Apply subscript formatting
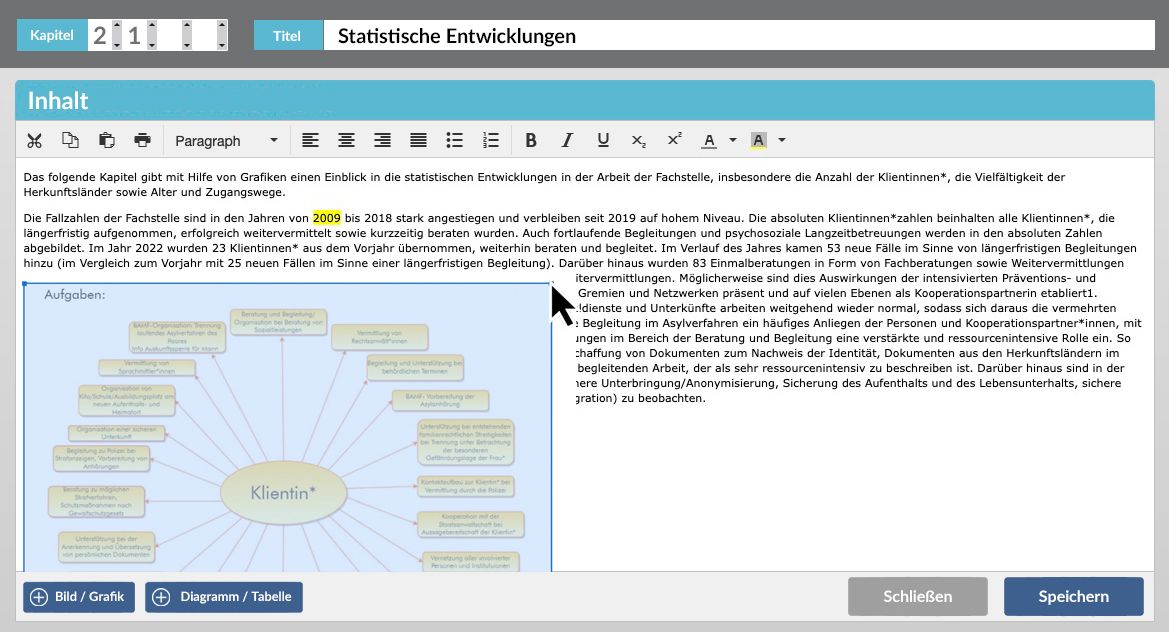Viewport: 1169px width, 632px height. pos(639,140)
